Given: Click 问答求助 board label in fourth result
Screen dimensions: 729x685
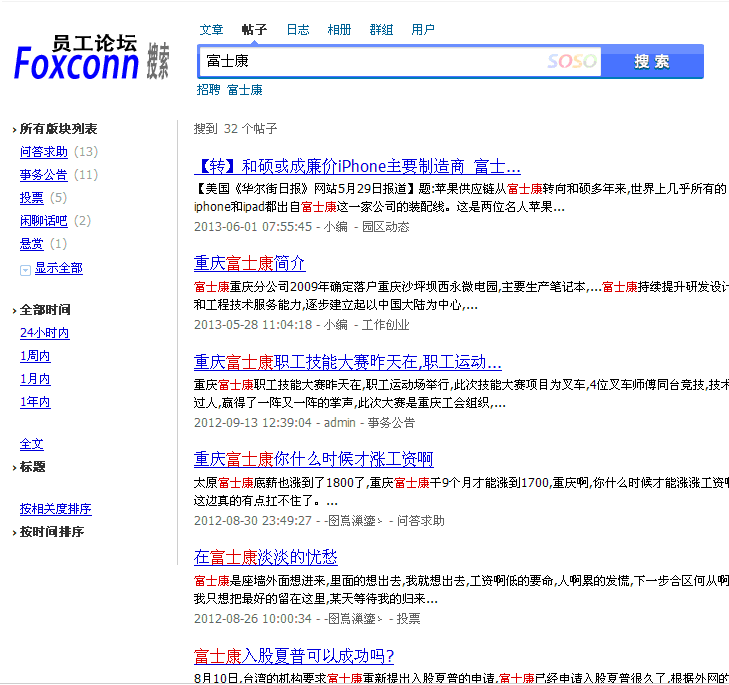Looking at the screenshot, I should 421,521.
